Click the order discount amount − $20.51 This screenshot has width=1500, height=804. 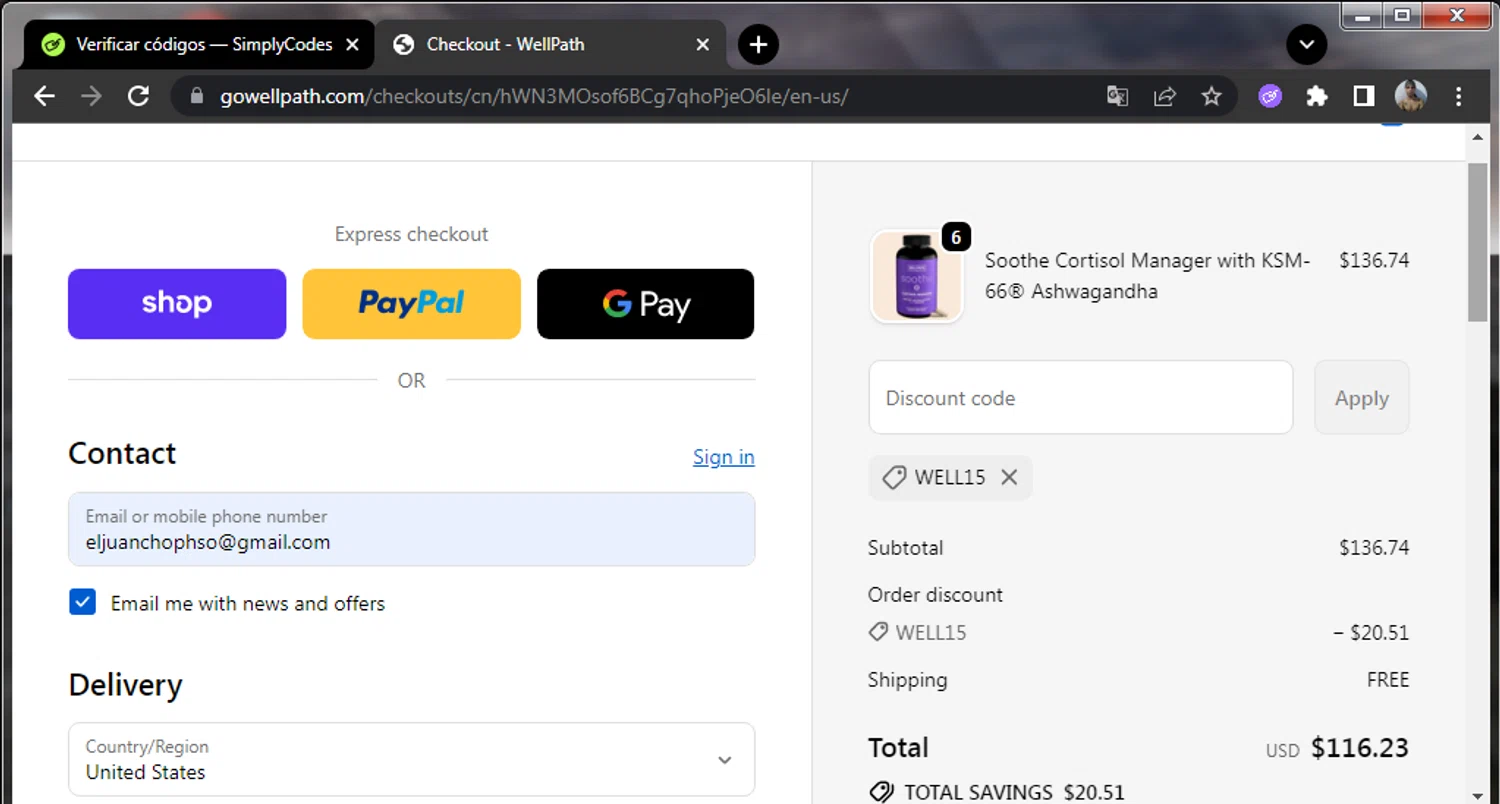point(1370,633)
